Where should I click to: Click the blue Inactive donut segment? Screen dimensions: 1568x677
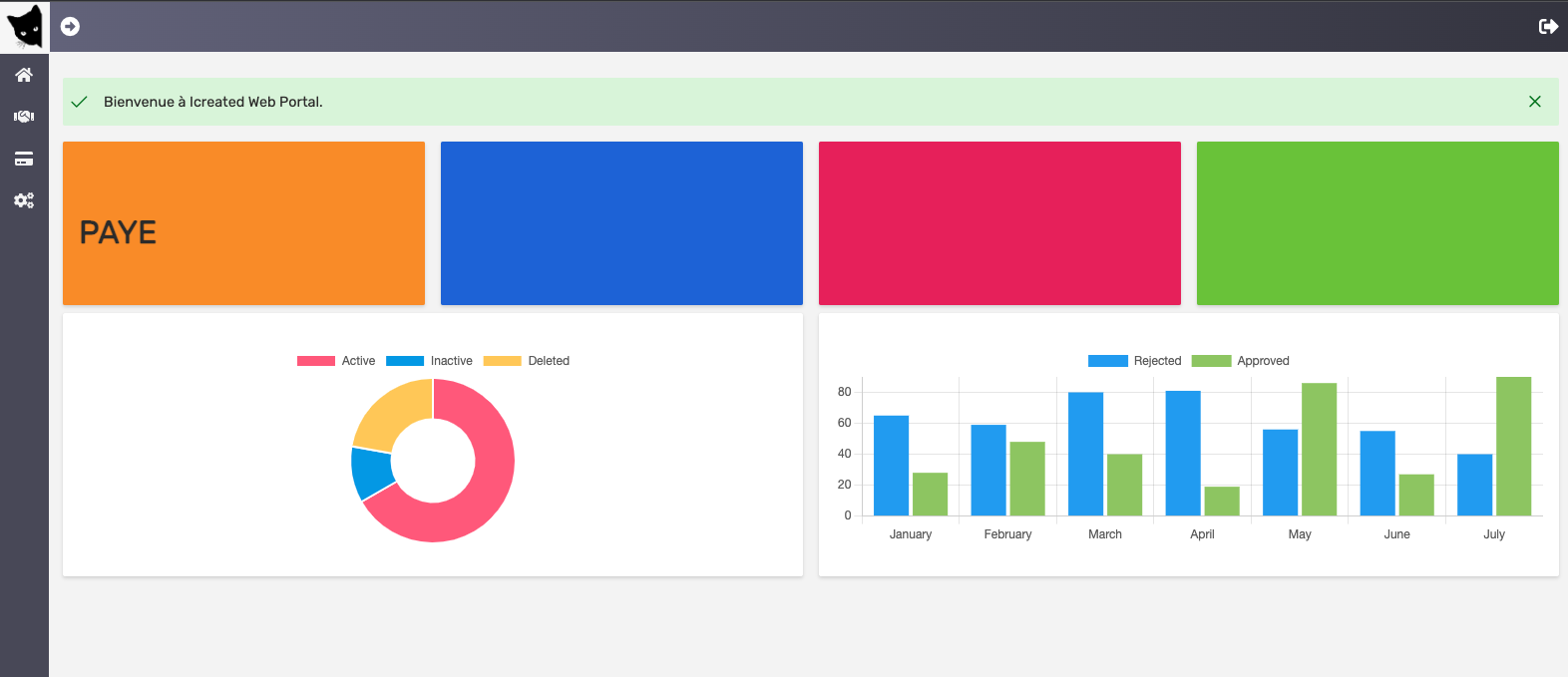371,473
